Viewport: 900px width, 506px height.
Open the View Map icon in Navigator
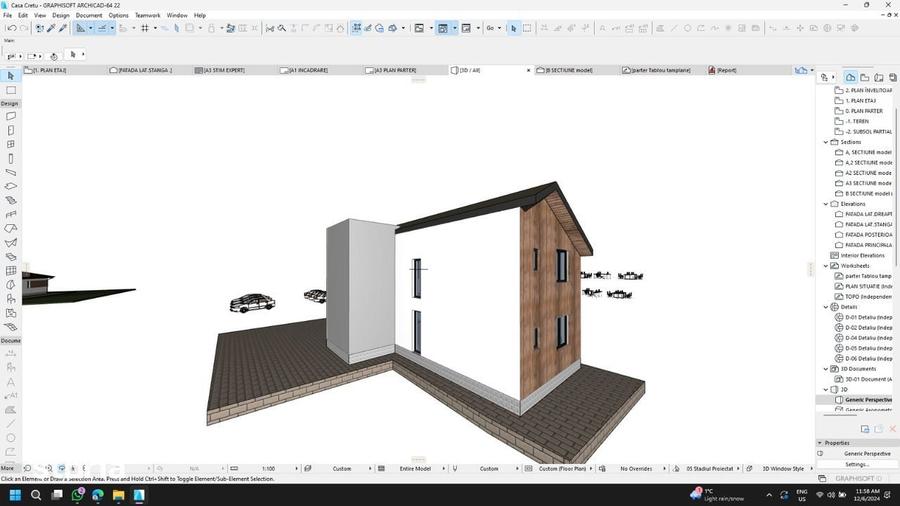(864, 77)
